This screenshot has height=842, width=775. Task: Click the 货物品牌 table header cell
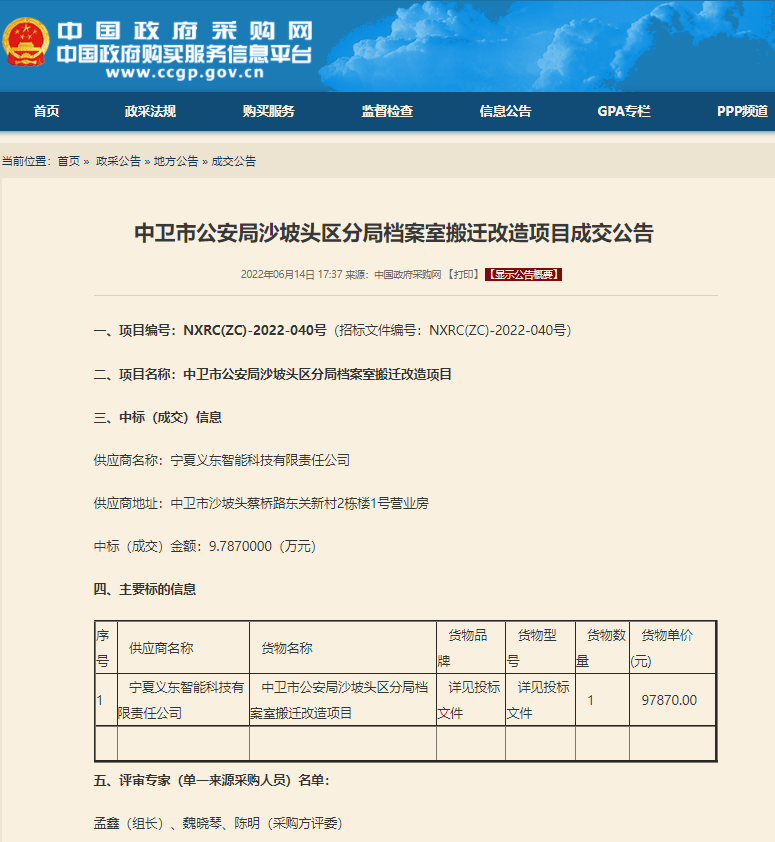coord(471,648)
